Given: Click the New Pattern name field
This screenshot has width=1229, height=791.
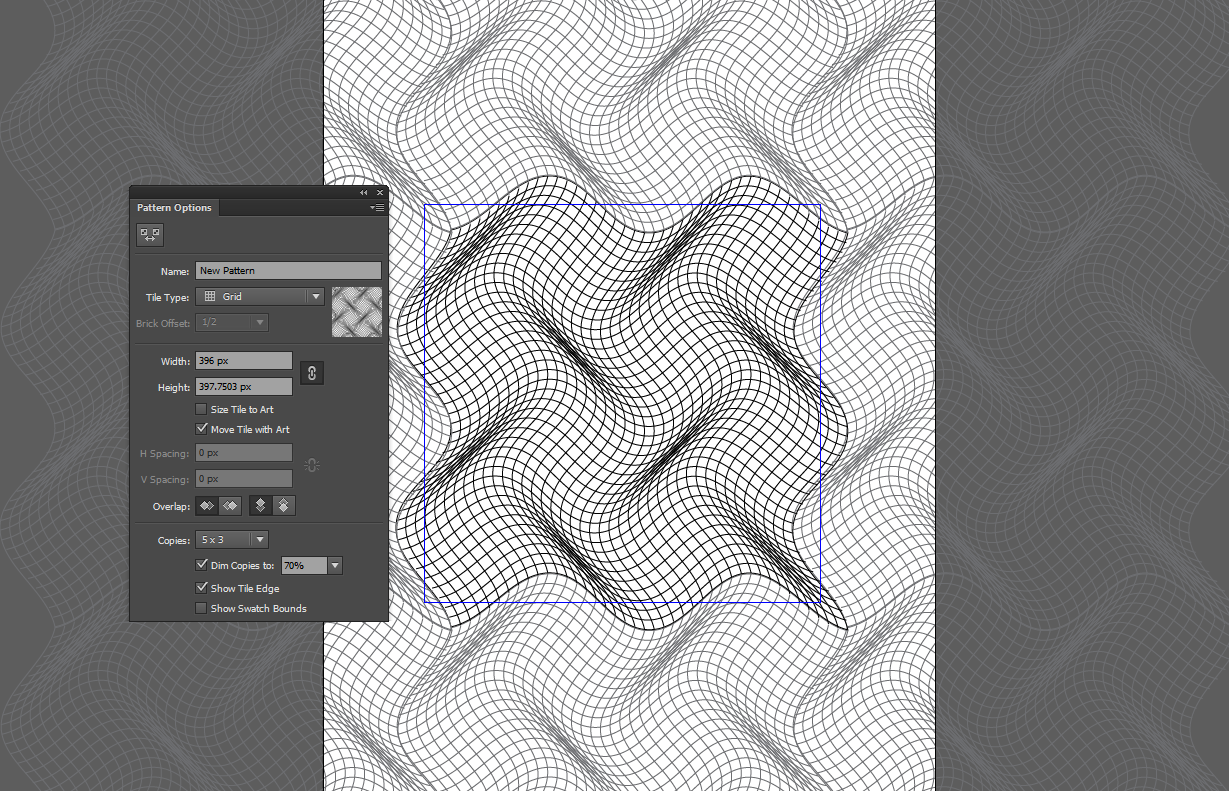Looking at the screenshot, I should [288, 270].
